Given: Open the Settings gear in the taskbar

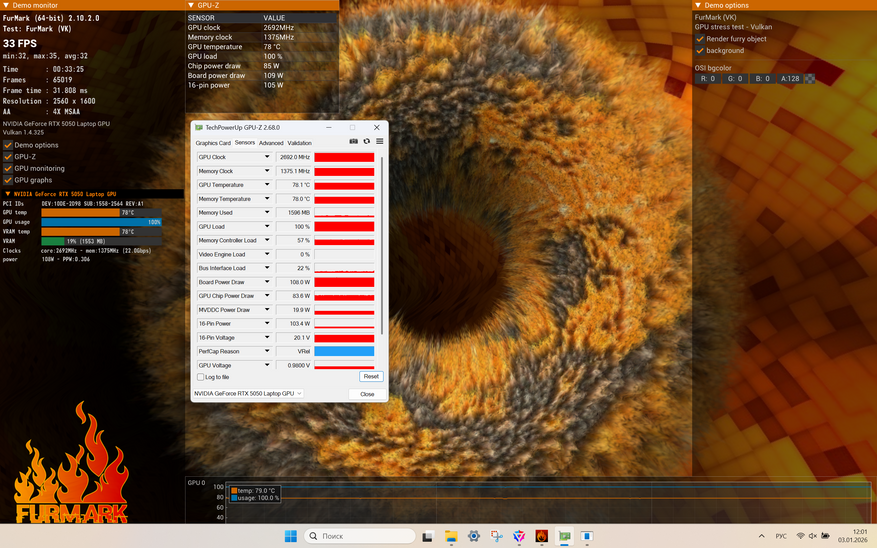Looking at the screenshot, I should coord(474,536).
